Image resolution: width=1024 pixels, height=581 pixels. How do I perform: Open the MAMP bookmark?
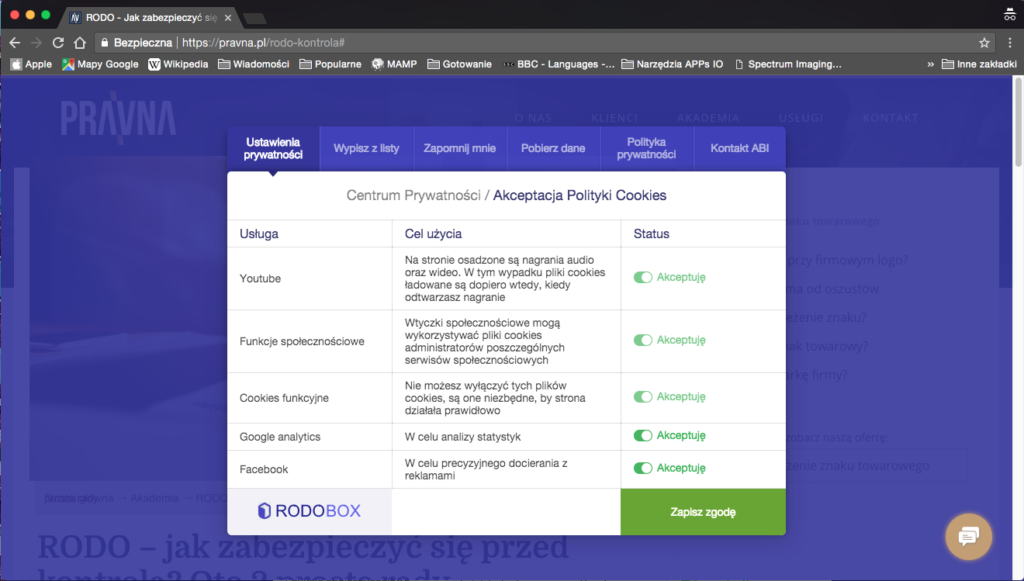pos(394,64)
